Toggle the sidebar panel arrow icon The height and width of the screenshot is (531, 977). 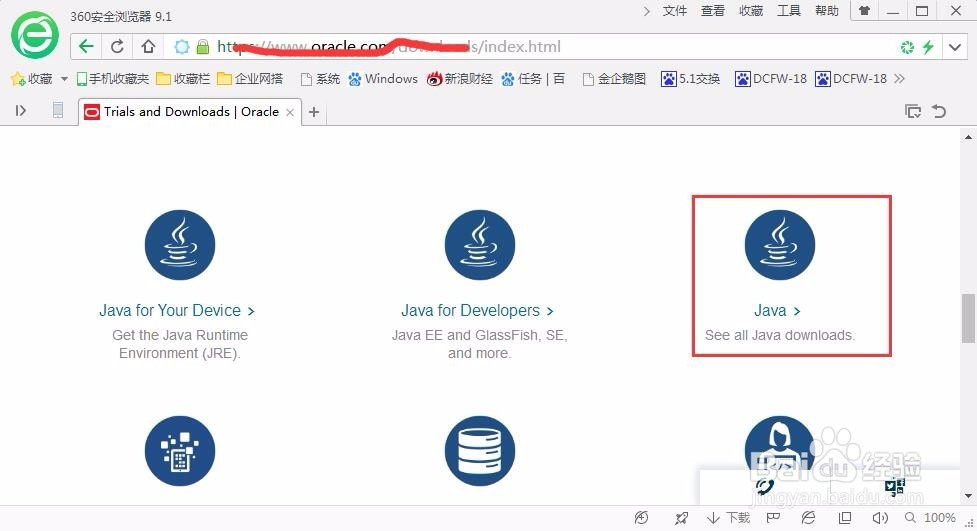tap(21, 111)
